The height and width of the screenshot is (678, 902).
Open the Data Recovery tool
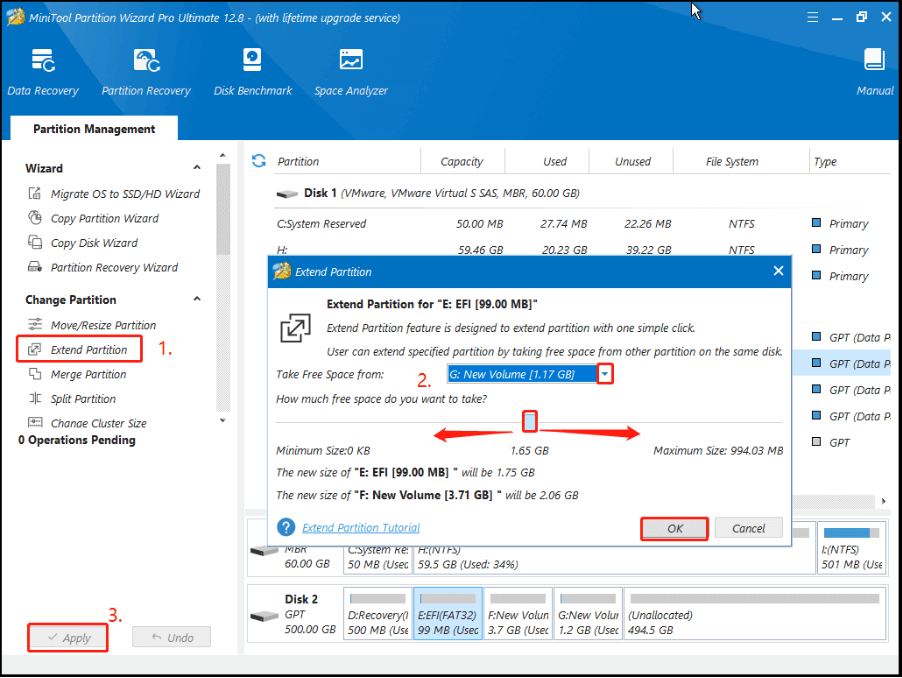point(42,70)
